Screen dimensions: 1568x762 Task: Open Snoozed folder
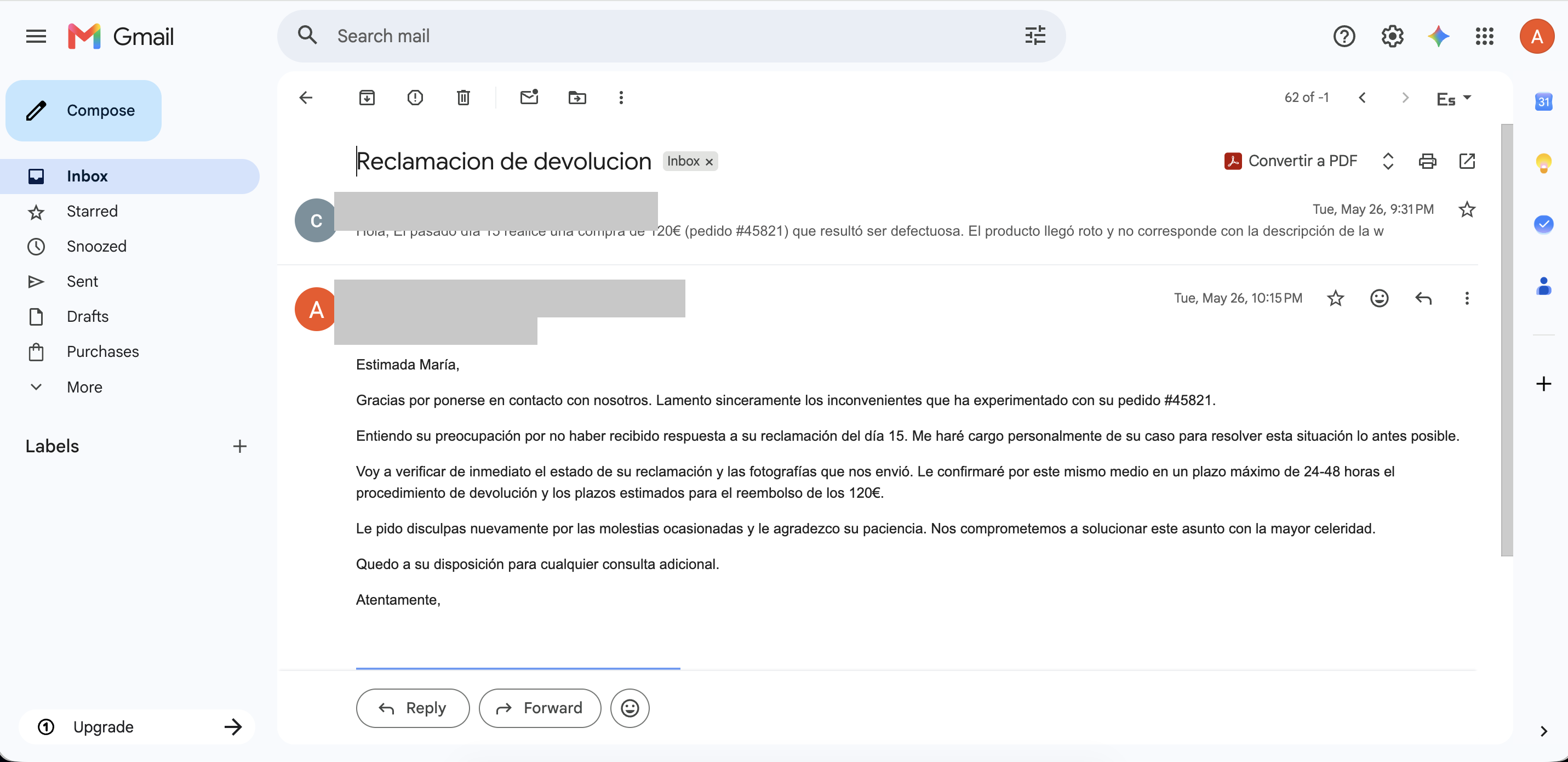pos(130,246)
